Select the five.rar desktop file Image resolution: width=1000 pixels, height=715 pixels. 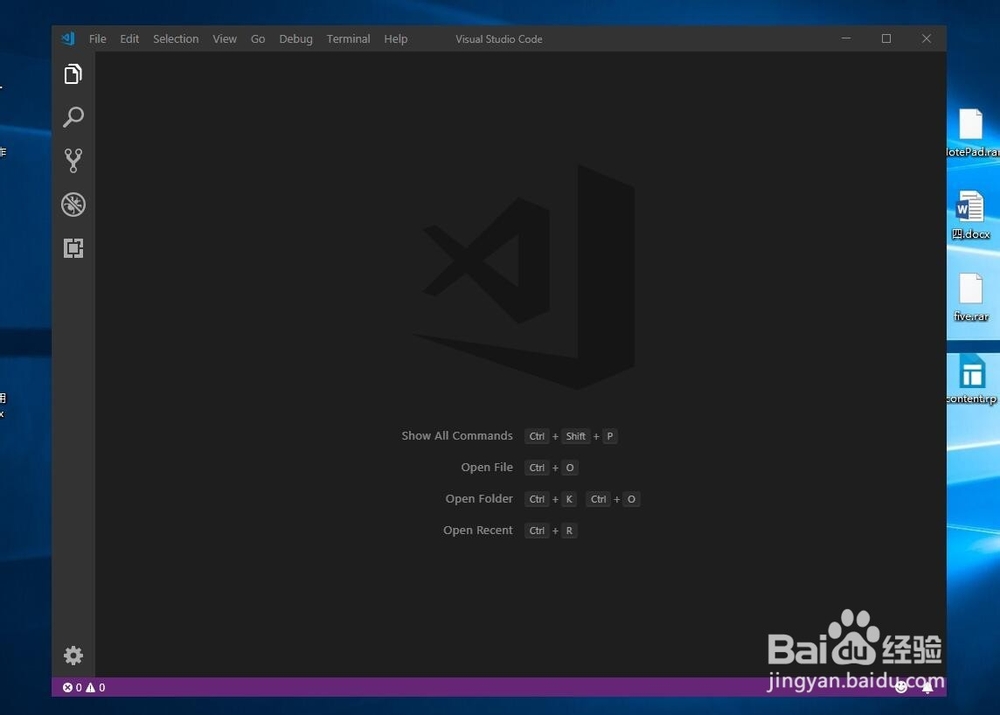click(x=971, y=298)
